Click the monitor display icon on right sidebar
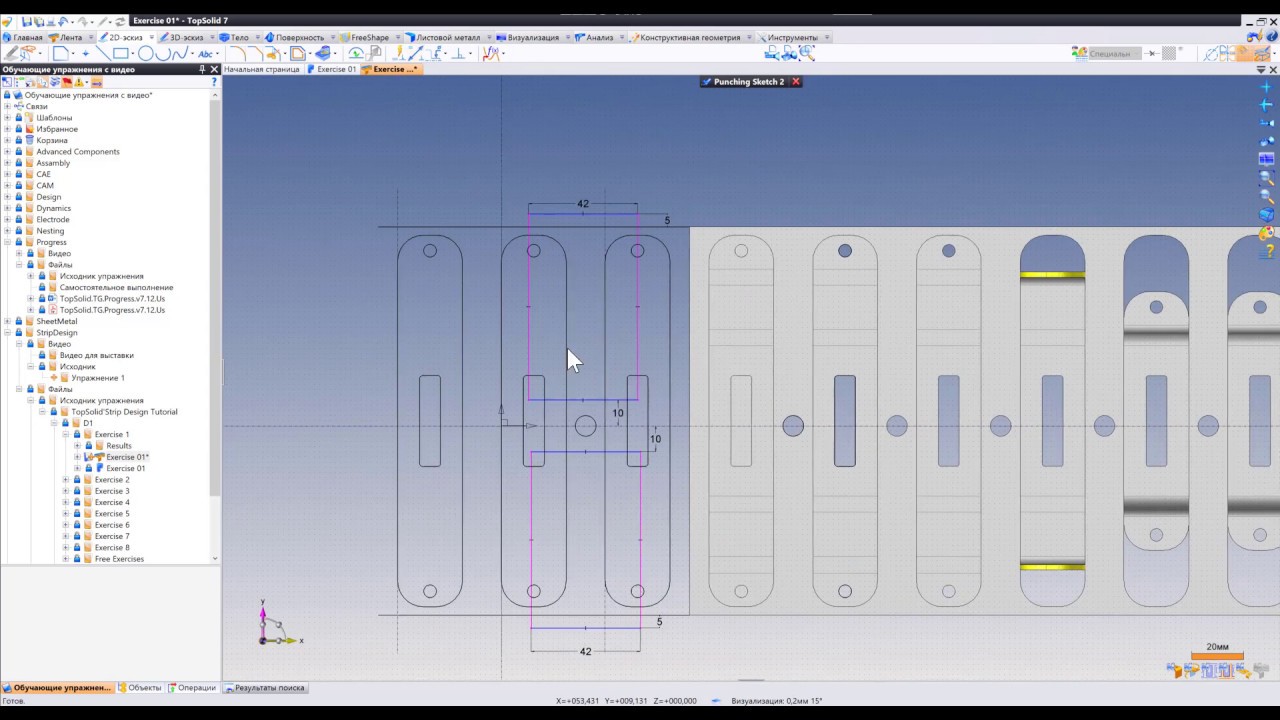This screenshot has width=1280, height=720. click(x=1266, y=159)
